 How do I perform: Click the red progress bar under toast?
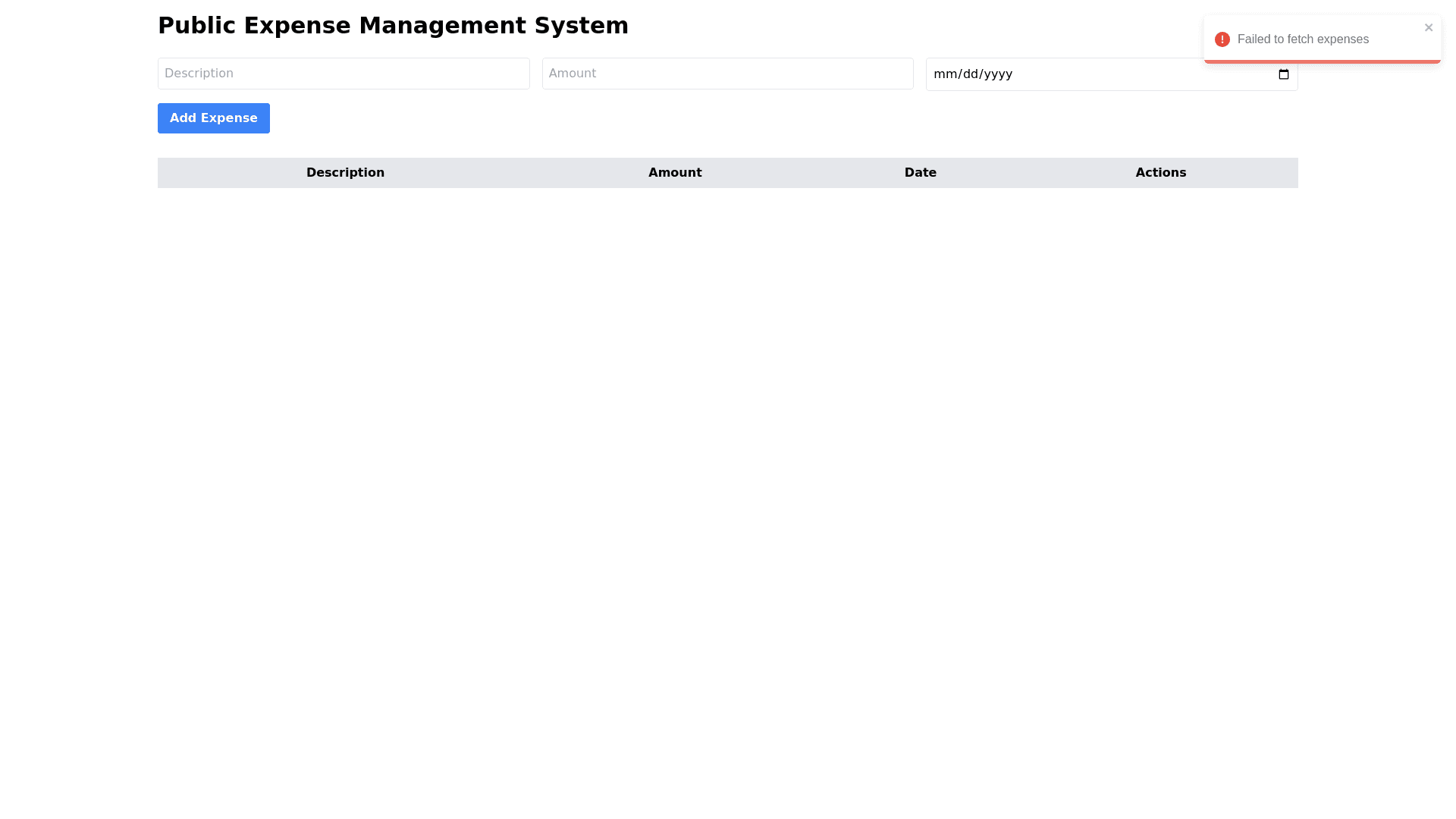1322,61
